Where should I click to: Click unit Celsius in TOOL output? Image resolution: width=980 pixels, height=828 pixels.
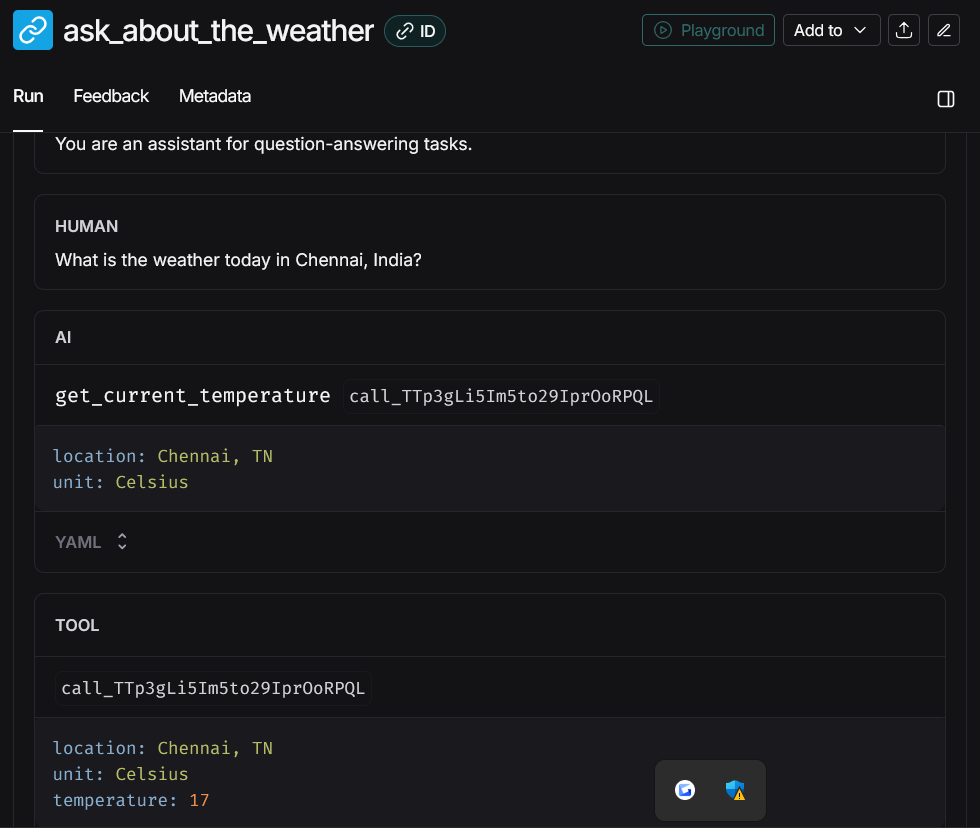(x=121, y=774)
